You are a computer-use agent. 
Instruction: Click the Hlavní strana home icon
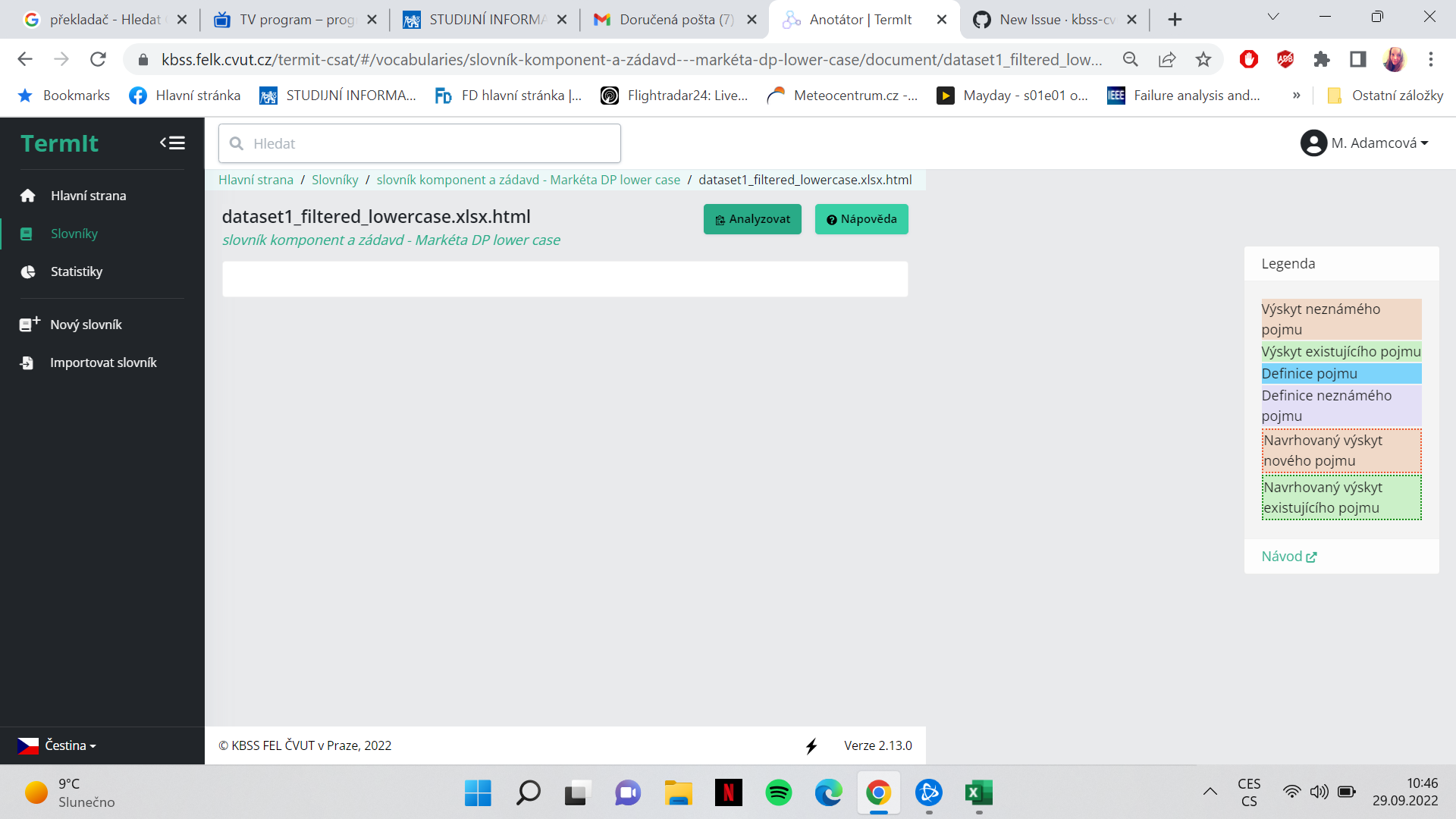click(28, 196)
